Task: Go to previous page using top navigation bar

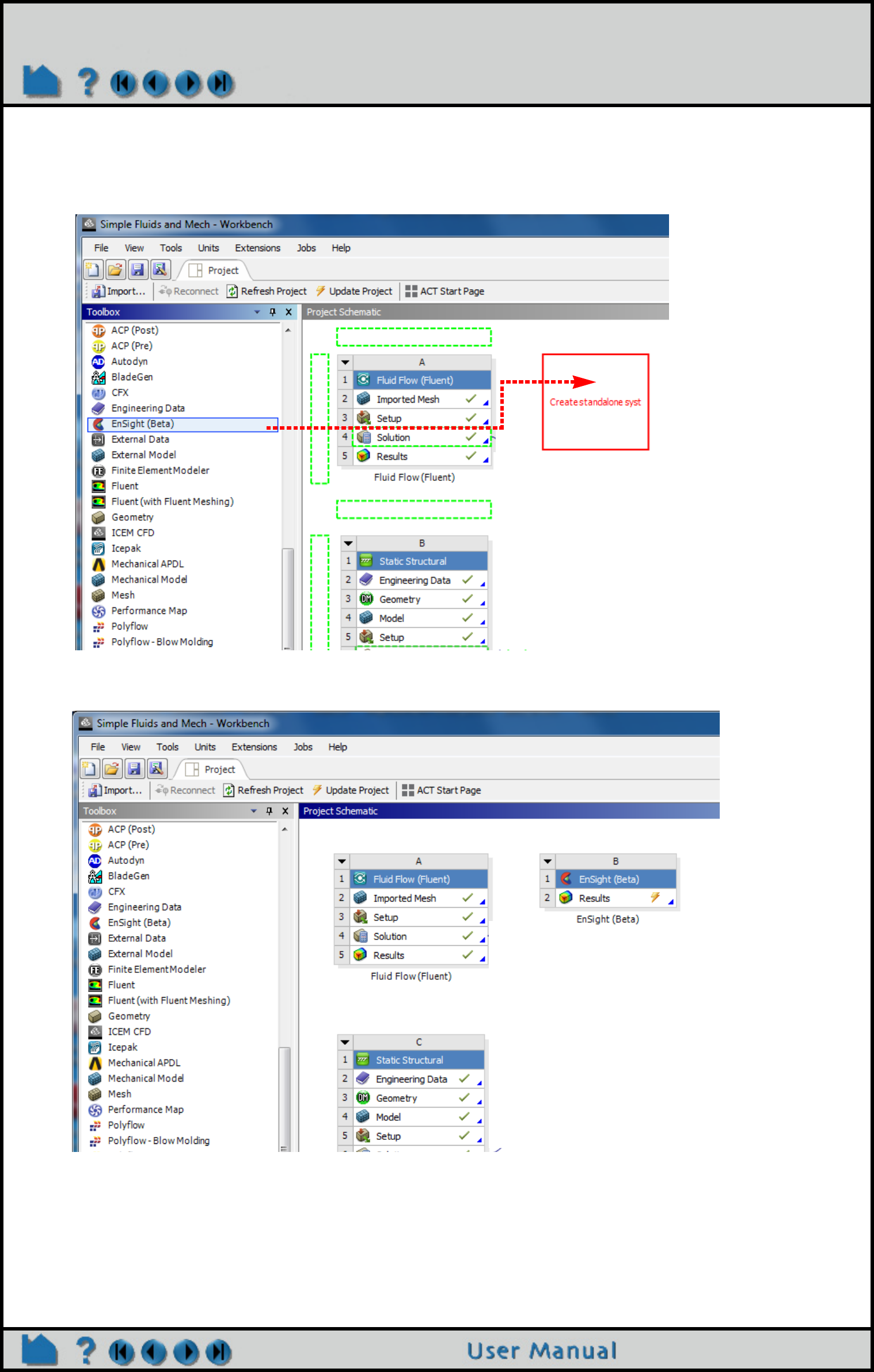Action: point(155,84)
